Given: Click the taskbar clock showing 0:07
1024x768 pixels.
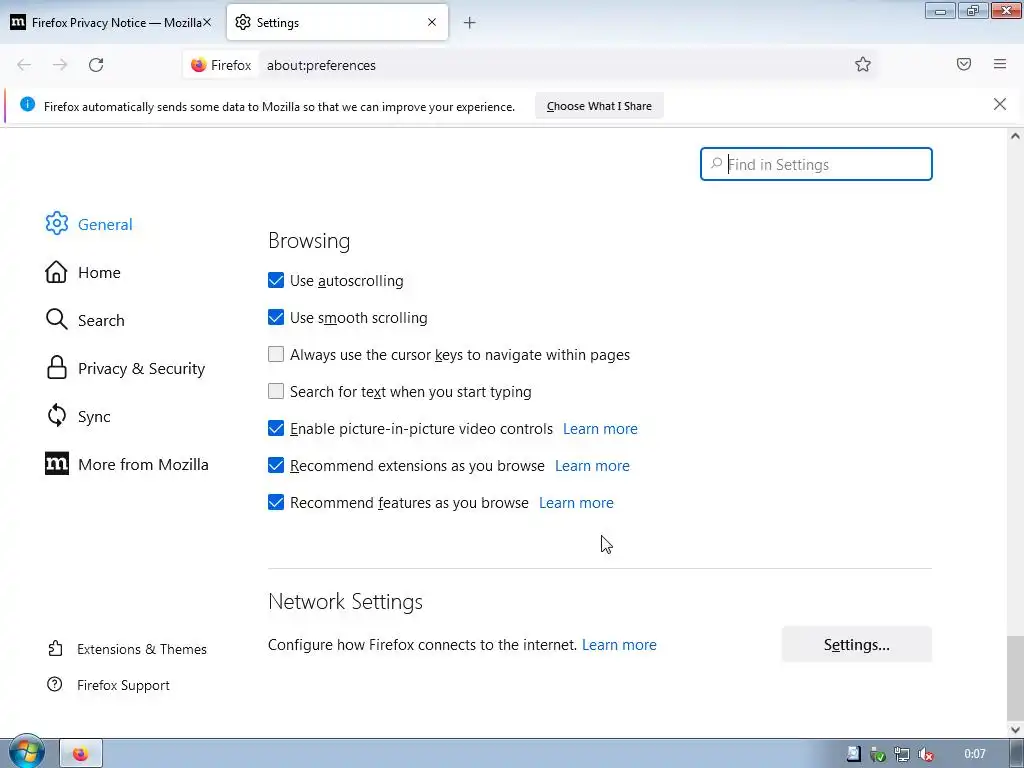Looking at the screenshot, I should (x=974, y=754).
